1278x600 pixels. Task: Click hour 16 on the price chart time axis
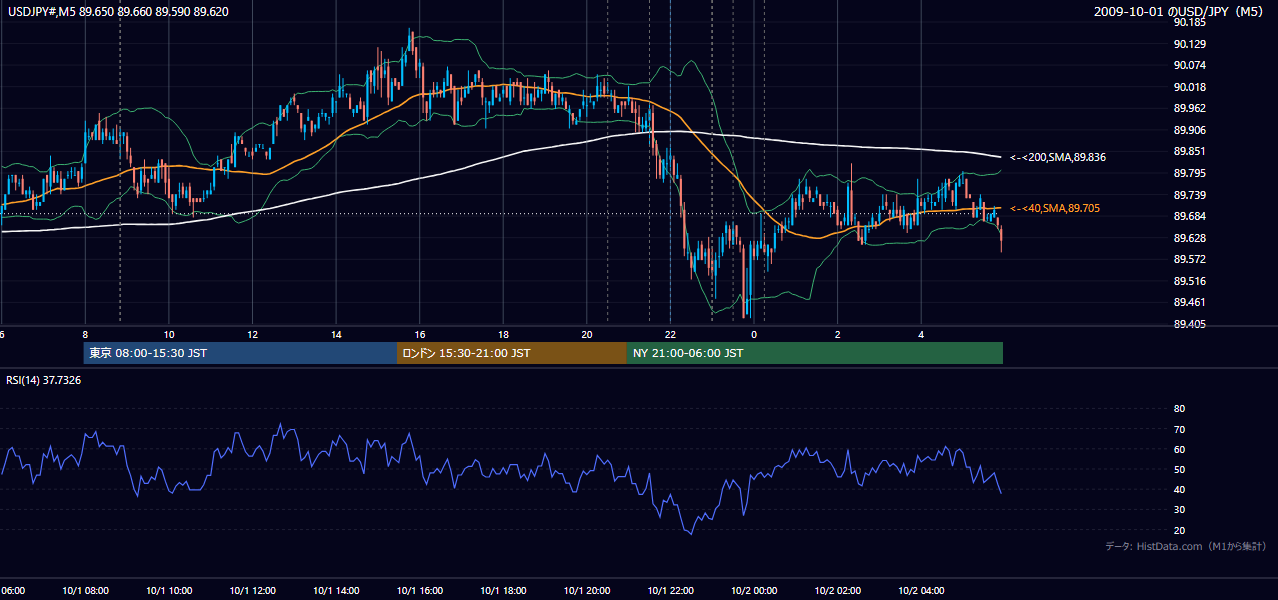pyautogui.click(x=420, y=334)
